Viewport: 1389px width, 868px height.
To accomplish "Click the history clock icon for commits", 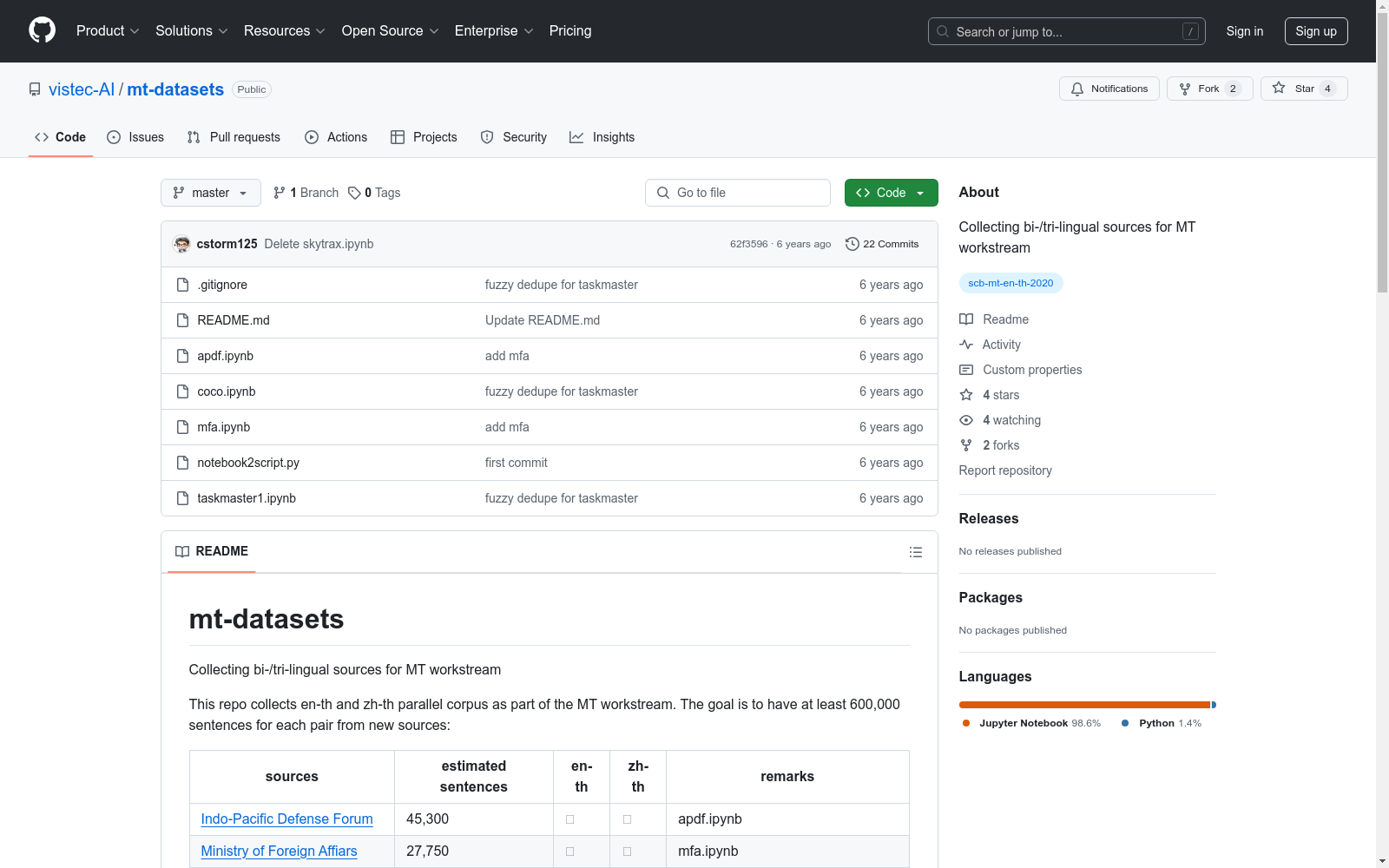I will [852, 244].
